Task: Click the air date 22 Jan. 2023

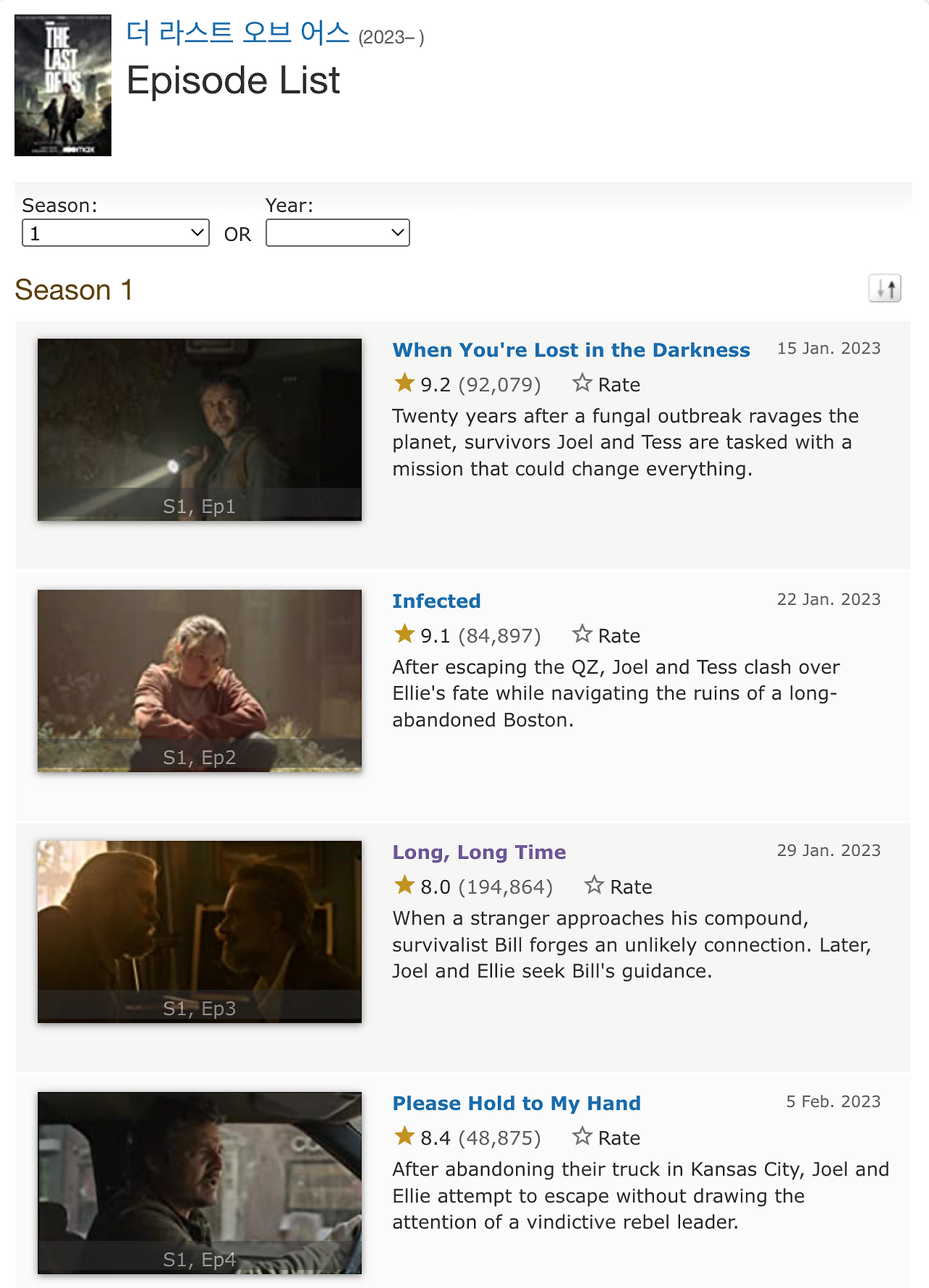Action: [829, 600]
